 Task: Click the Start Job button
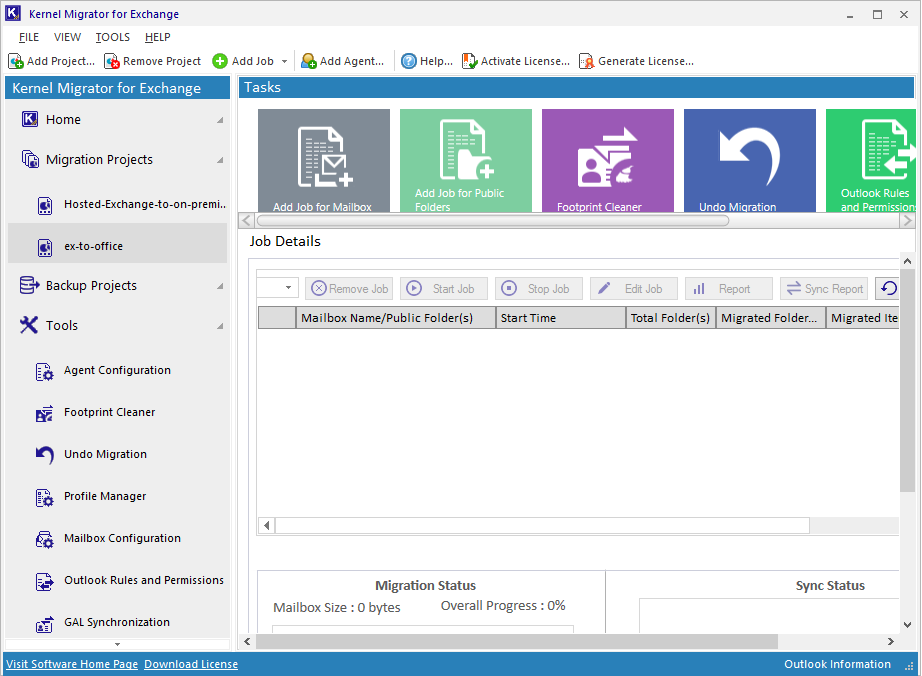(444, 289)
